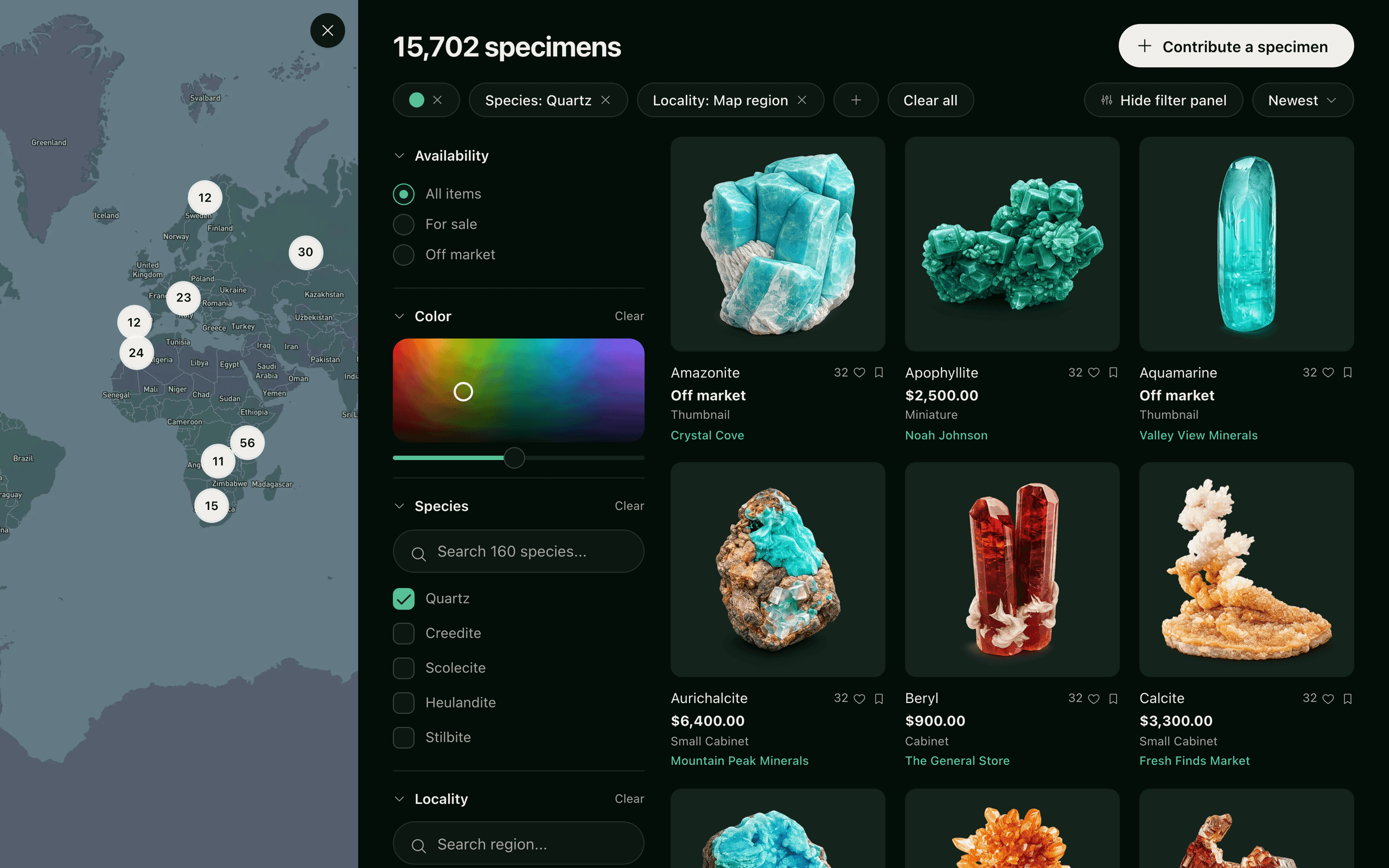Bookmark the Apophyllite specimen
Image resolution: width=1389 pixels, height=868 pixels.
[1113, 373]
